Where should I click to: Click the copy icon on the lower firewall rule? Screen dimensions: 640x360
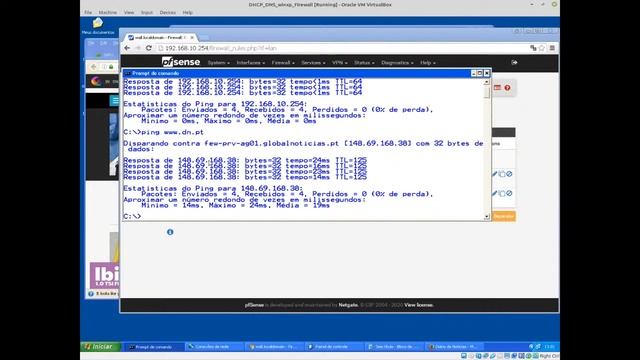click(x=502, y=193)
